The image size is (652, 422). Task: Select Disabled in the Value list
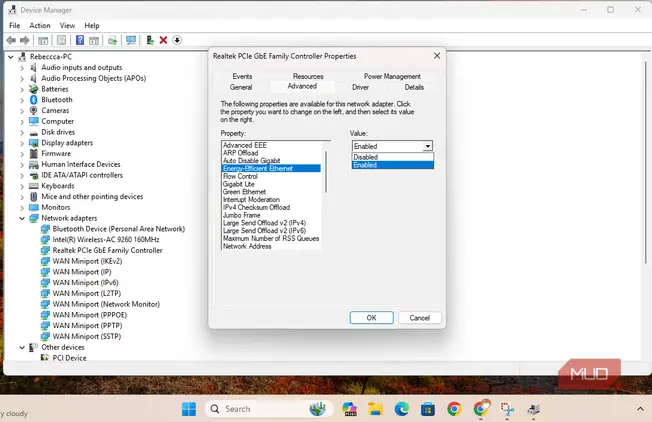pyautogui.click(x=393, y=157)
